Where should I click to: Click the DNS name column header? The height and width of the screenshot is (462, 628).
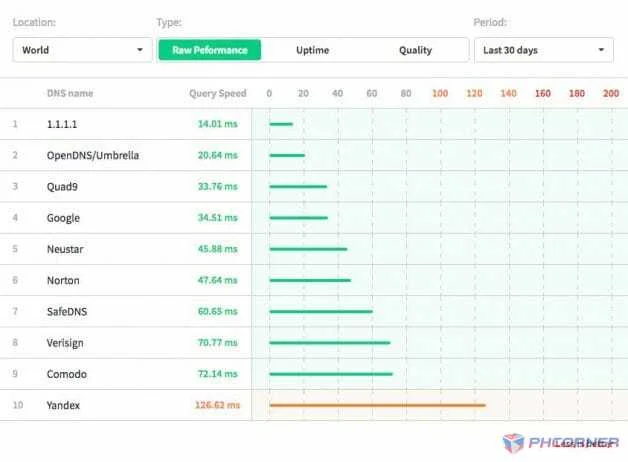(70, 93)
